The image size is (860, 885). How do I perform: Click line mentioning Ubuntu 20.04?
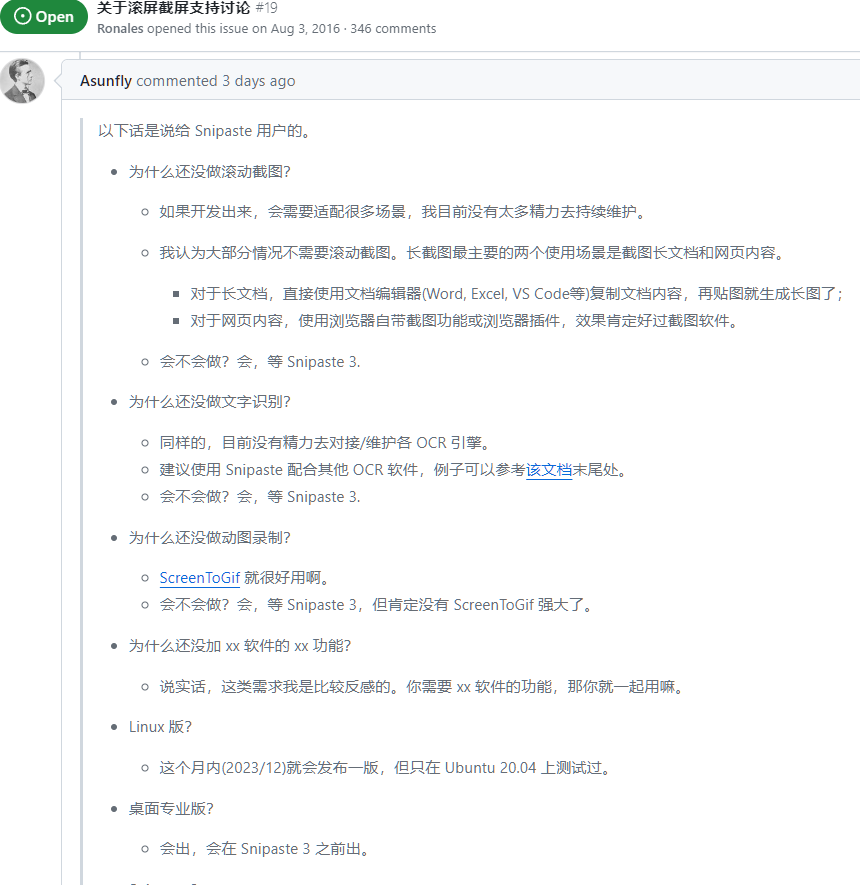click(x=385, y=768)
